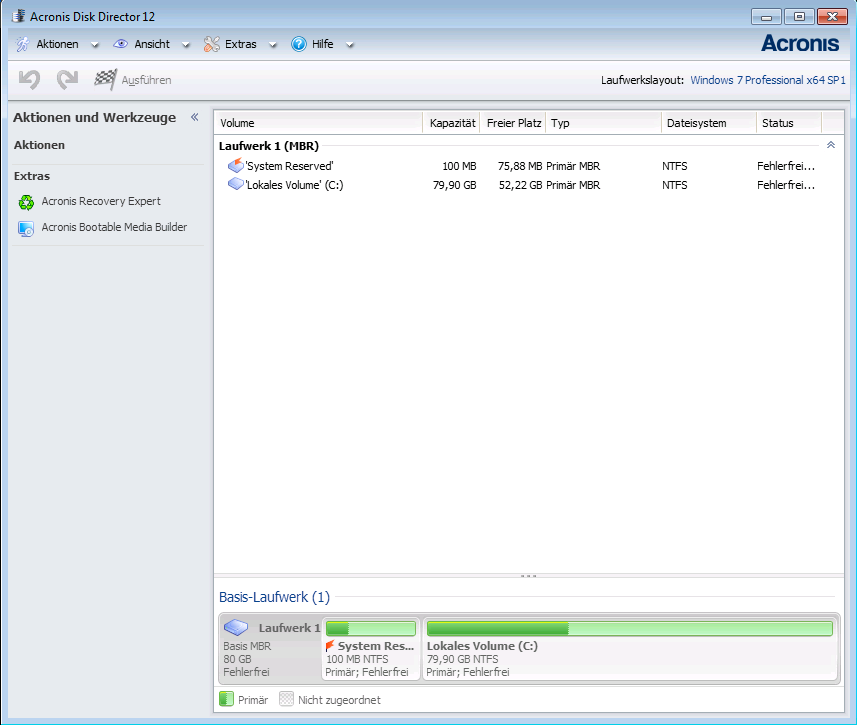This screenshot has height=725, width=857.
Task: Collapse the Laufwerk 1 (MBR) group
Action: [830, 145]
